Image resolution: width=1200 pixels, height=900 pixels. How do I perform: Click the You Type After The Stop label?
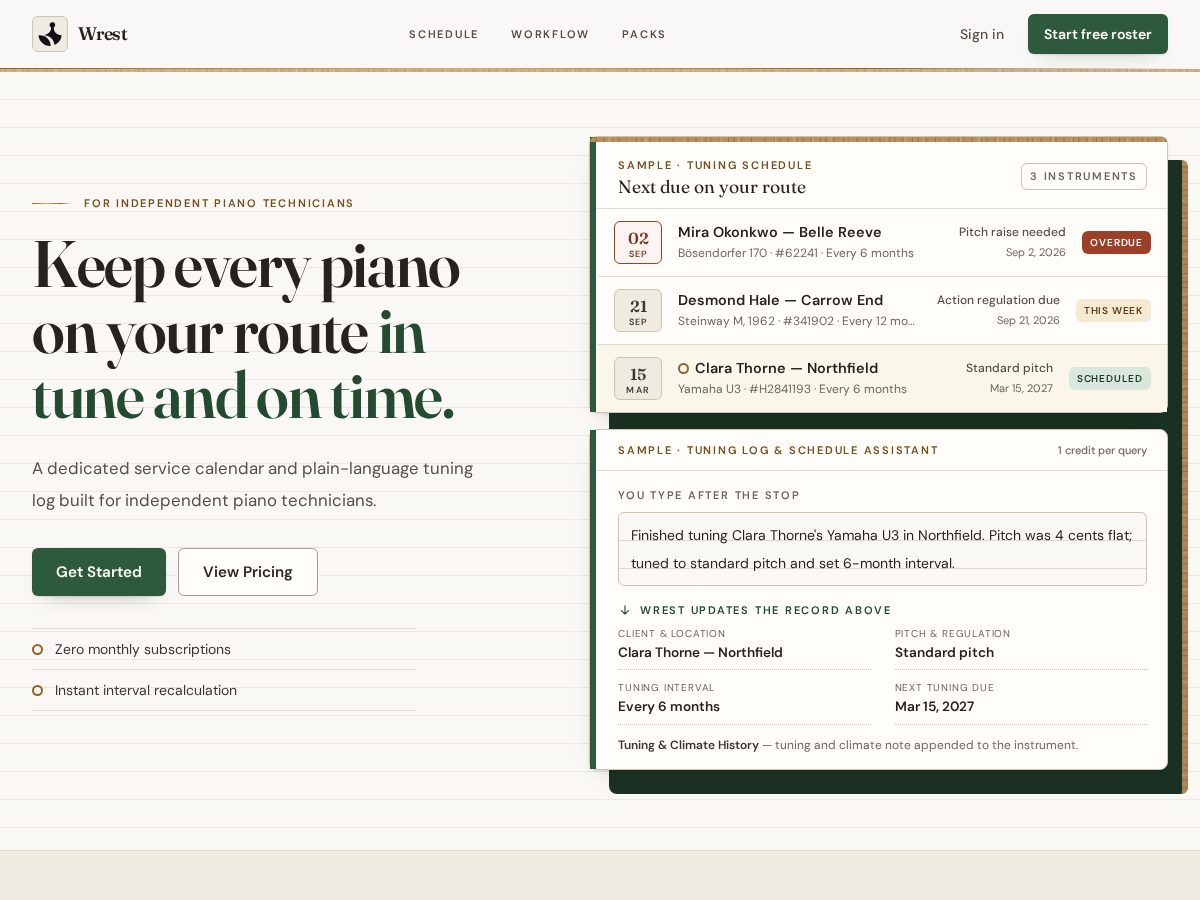pyautogui.click(x=709, y=495)
